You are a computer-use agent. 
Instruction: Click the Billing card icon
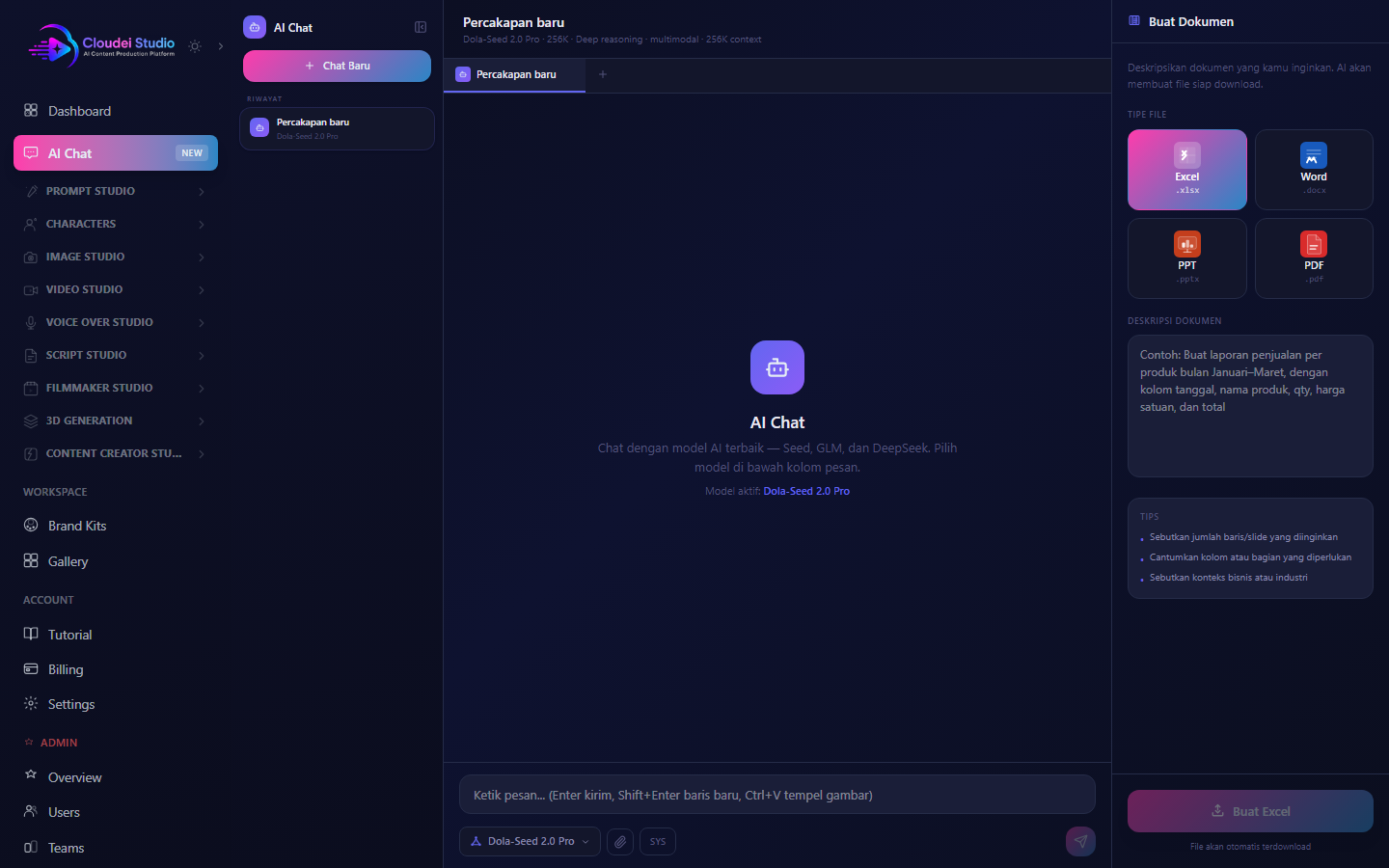coord(31,668)
